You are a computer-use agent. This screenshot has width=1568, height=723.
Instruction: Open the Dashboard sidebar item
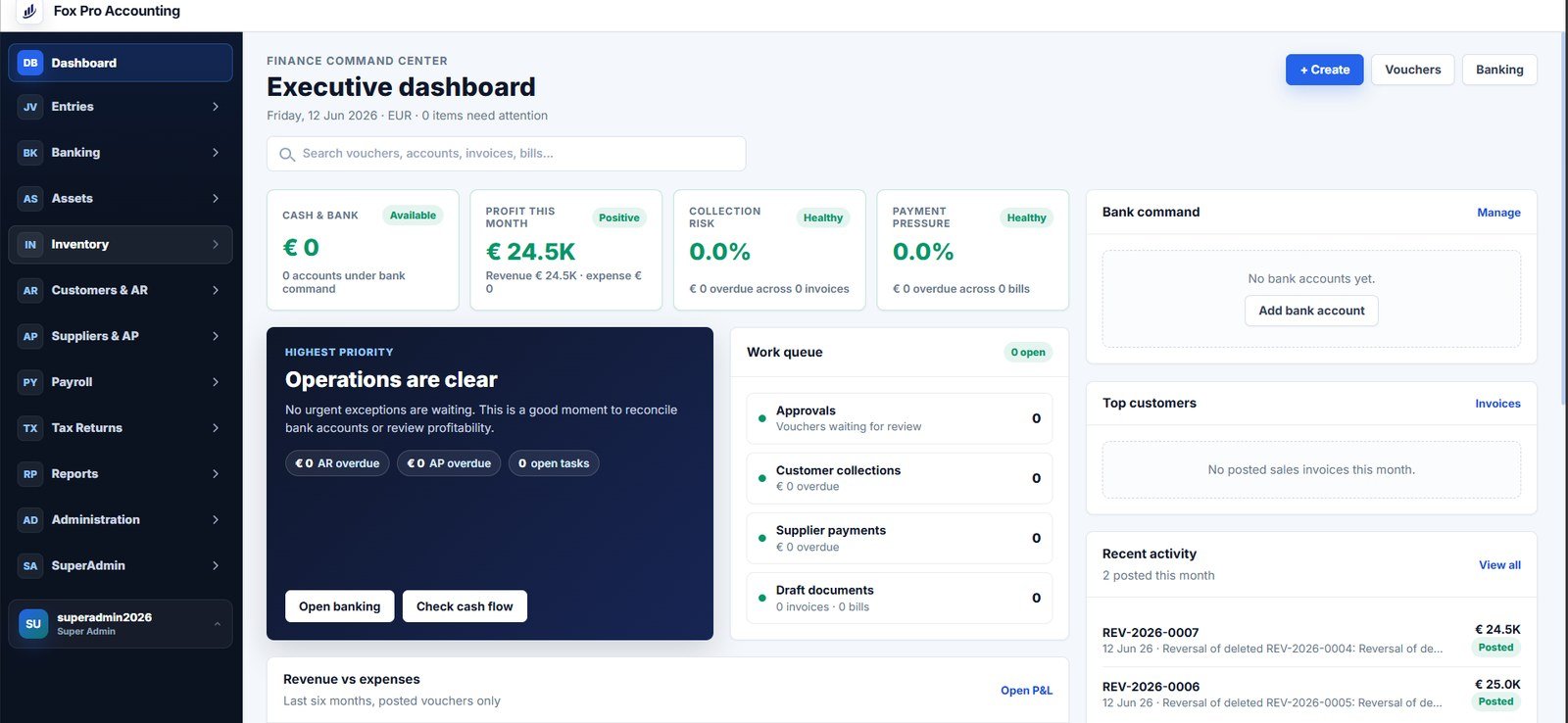(121, 63)
